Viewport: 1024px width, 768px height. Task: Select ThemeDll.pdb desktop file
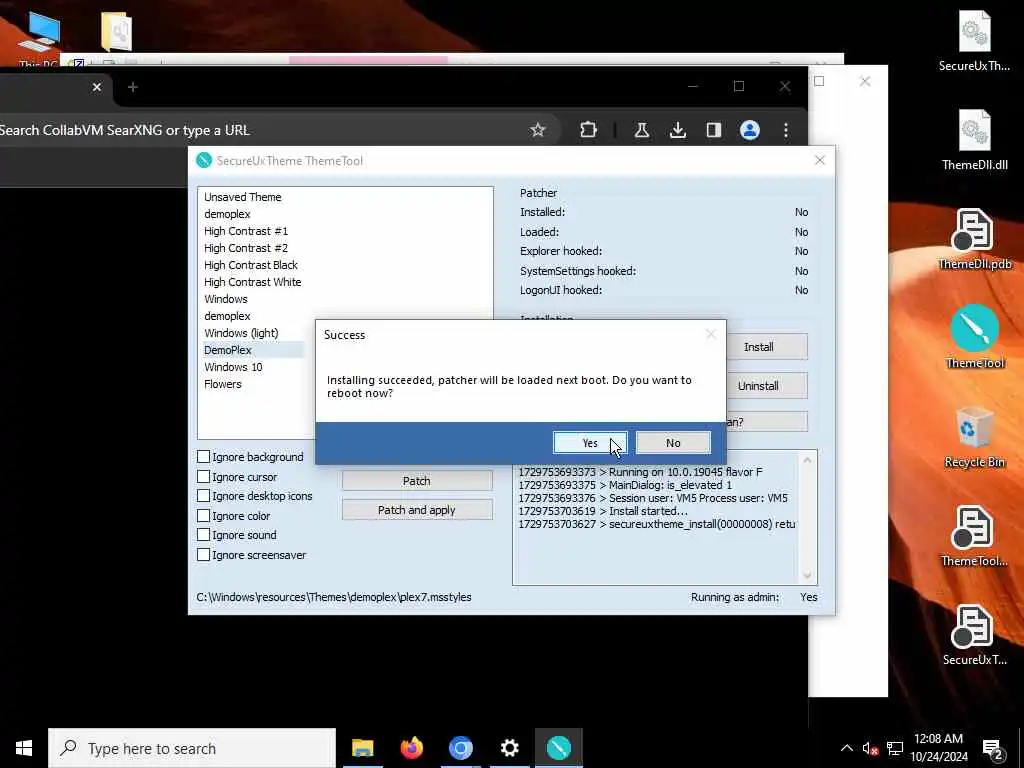pos(974,239)
